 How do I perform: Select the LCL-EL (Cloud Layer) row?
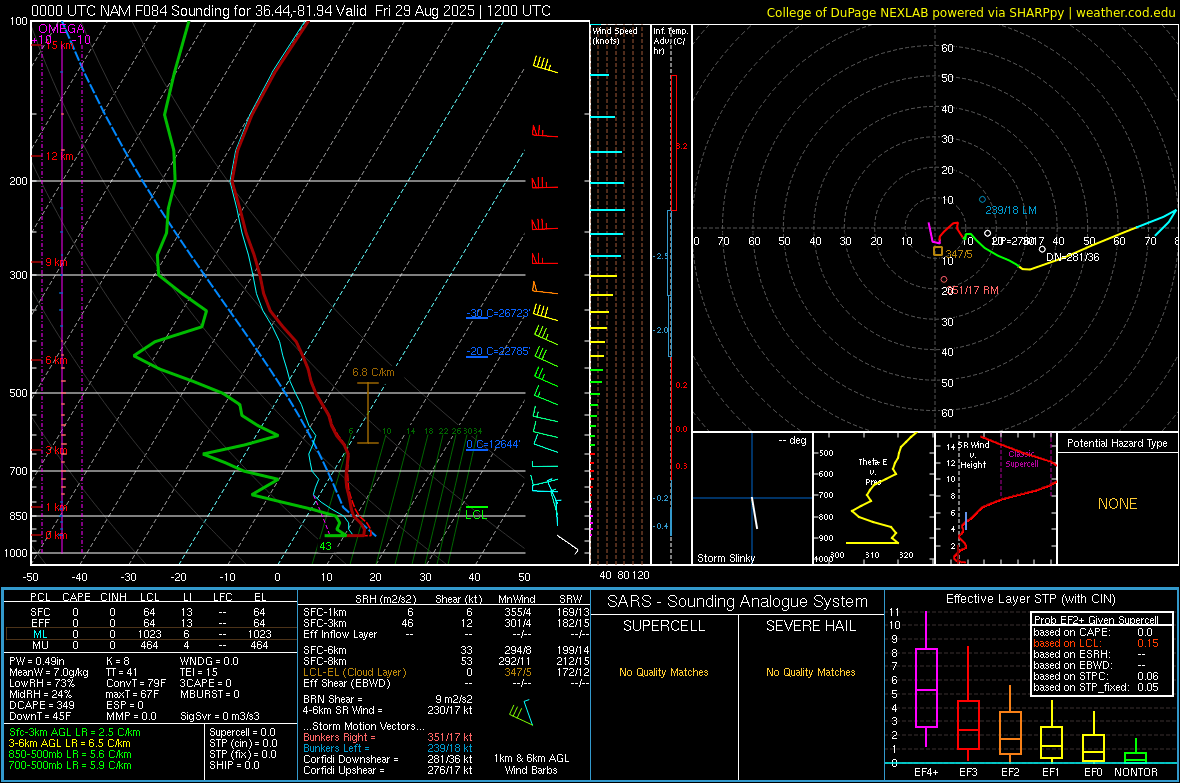pyautogui.click(x=446, y=672)
